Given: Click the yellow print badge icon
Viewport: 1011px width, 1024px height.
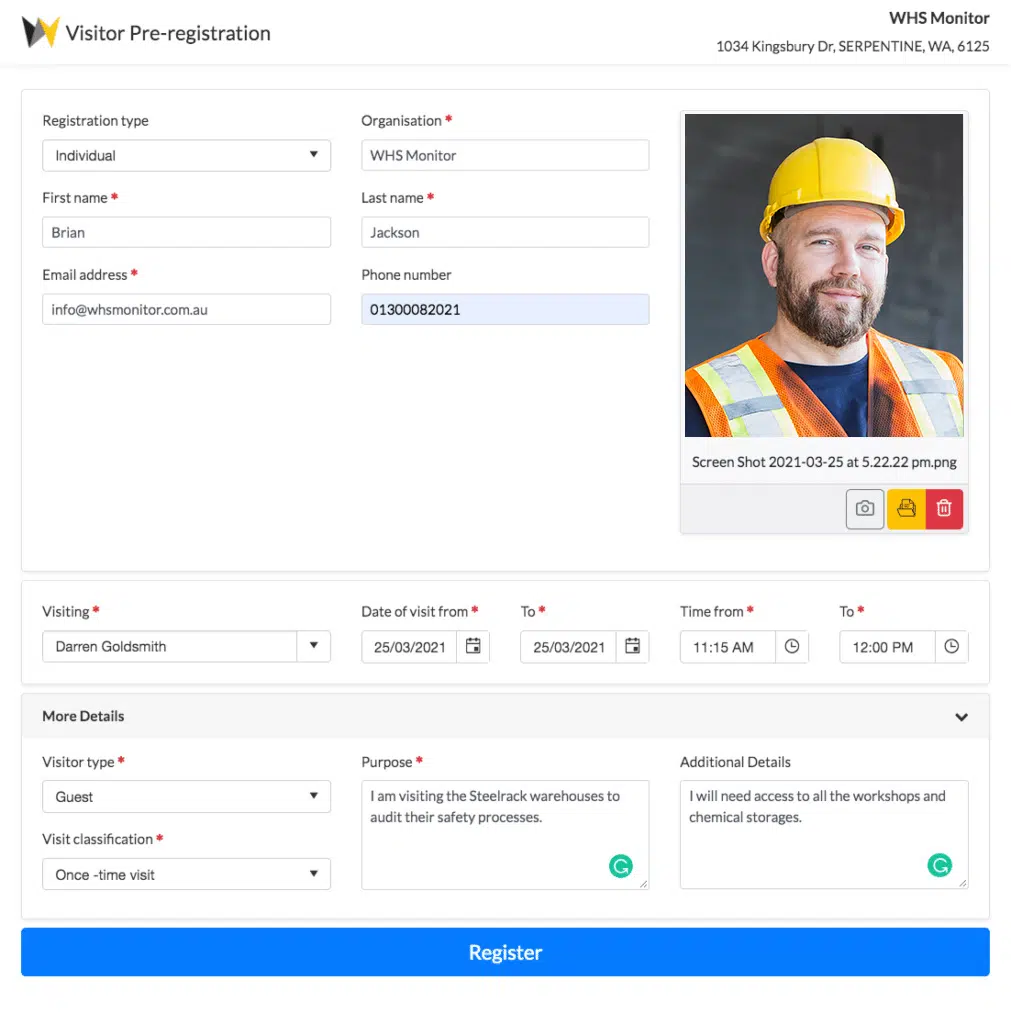Looking at the screenshot, I should coord(906,509).
